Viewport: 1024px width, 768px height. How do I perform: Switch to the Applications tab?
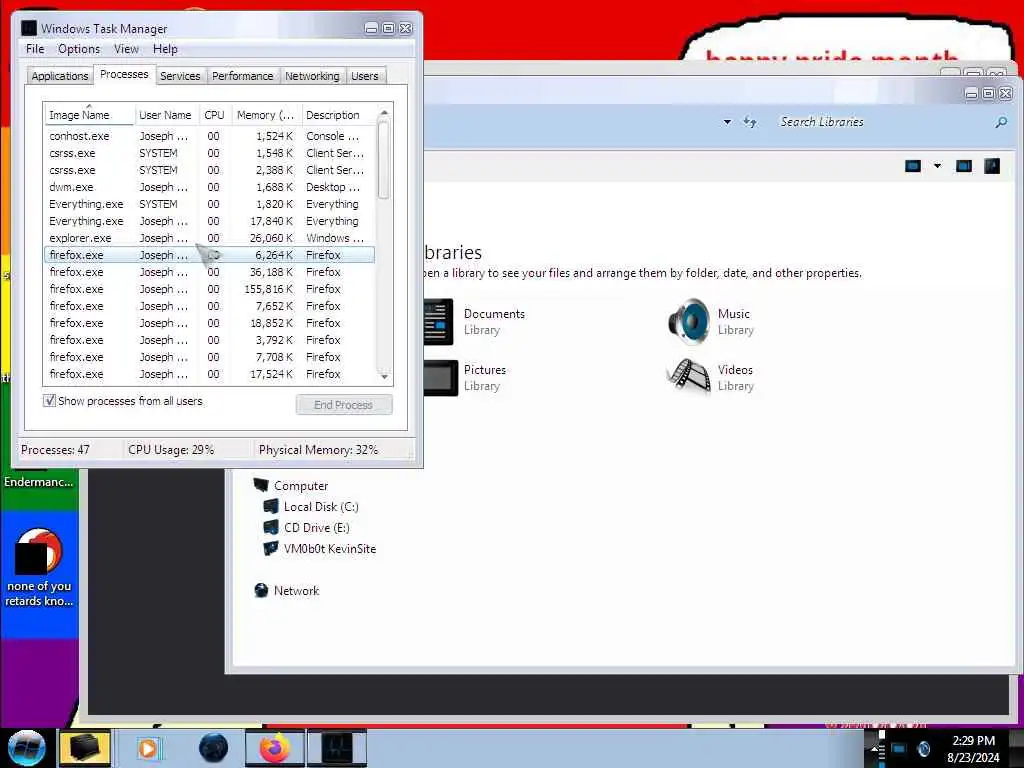pyautogui.click(x=59, y=76)
